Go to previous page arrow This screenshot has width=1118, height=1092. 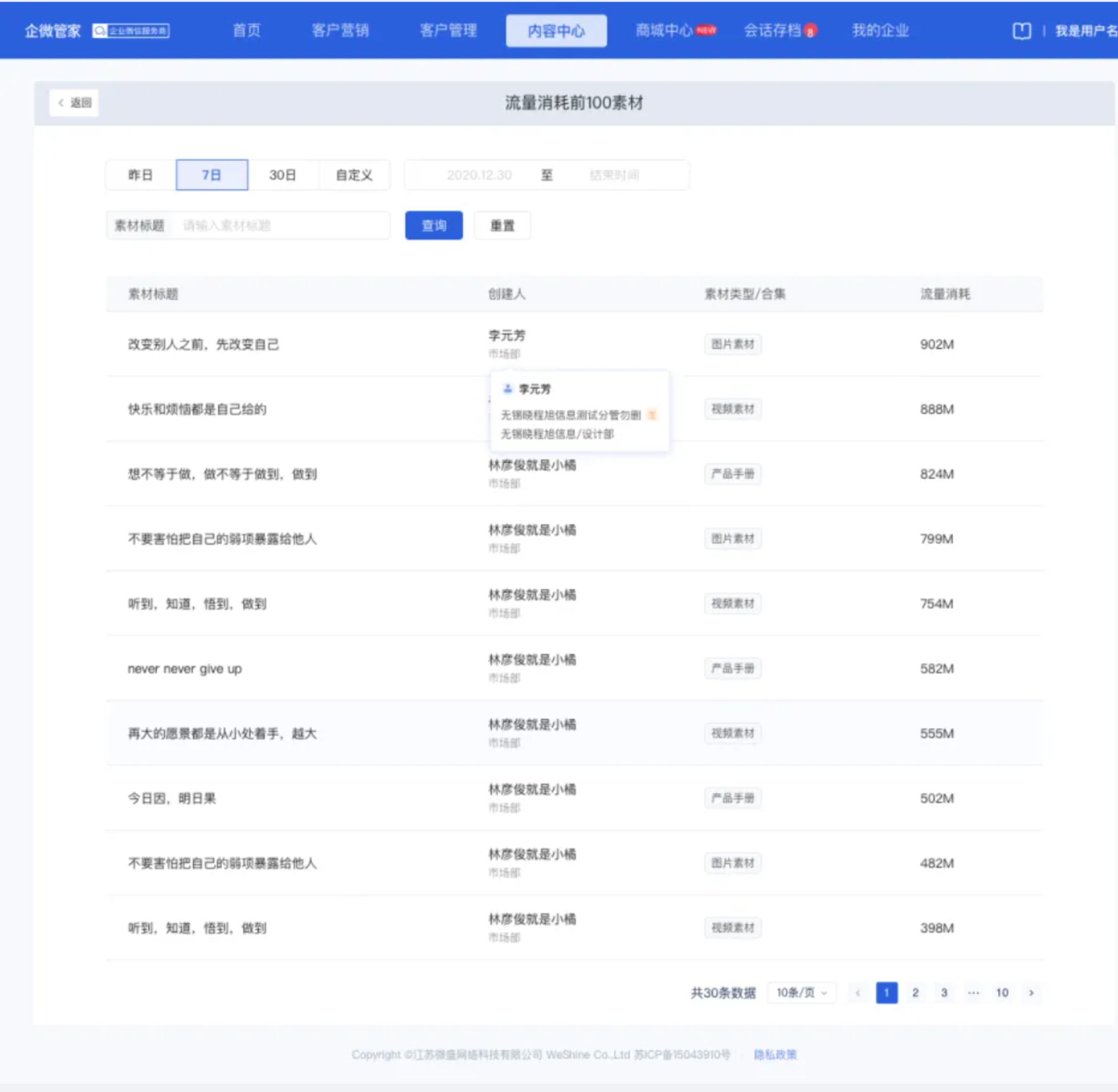coord(858,993)
